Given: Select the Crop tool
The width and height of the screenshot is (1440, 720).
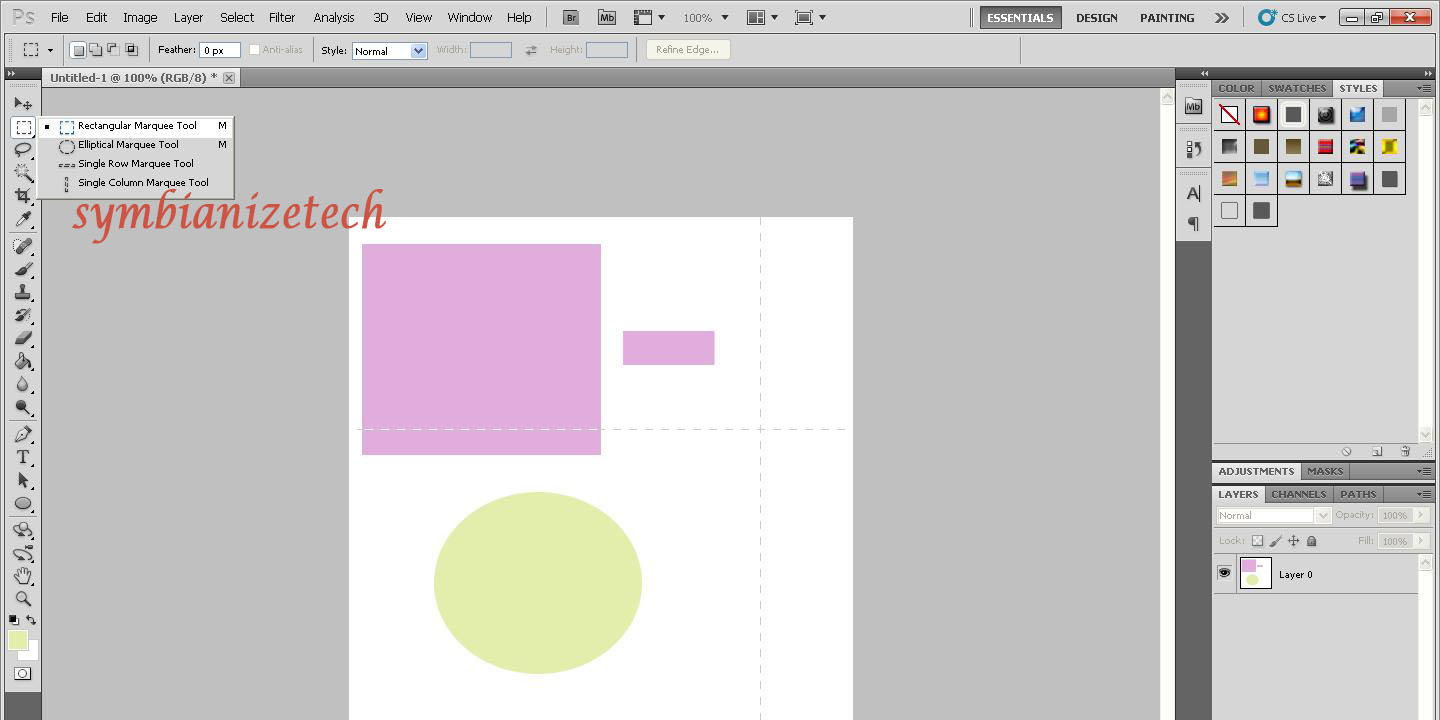Looking at the screenshot, I should 24,196.
